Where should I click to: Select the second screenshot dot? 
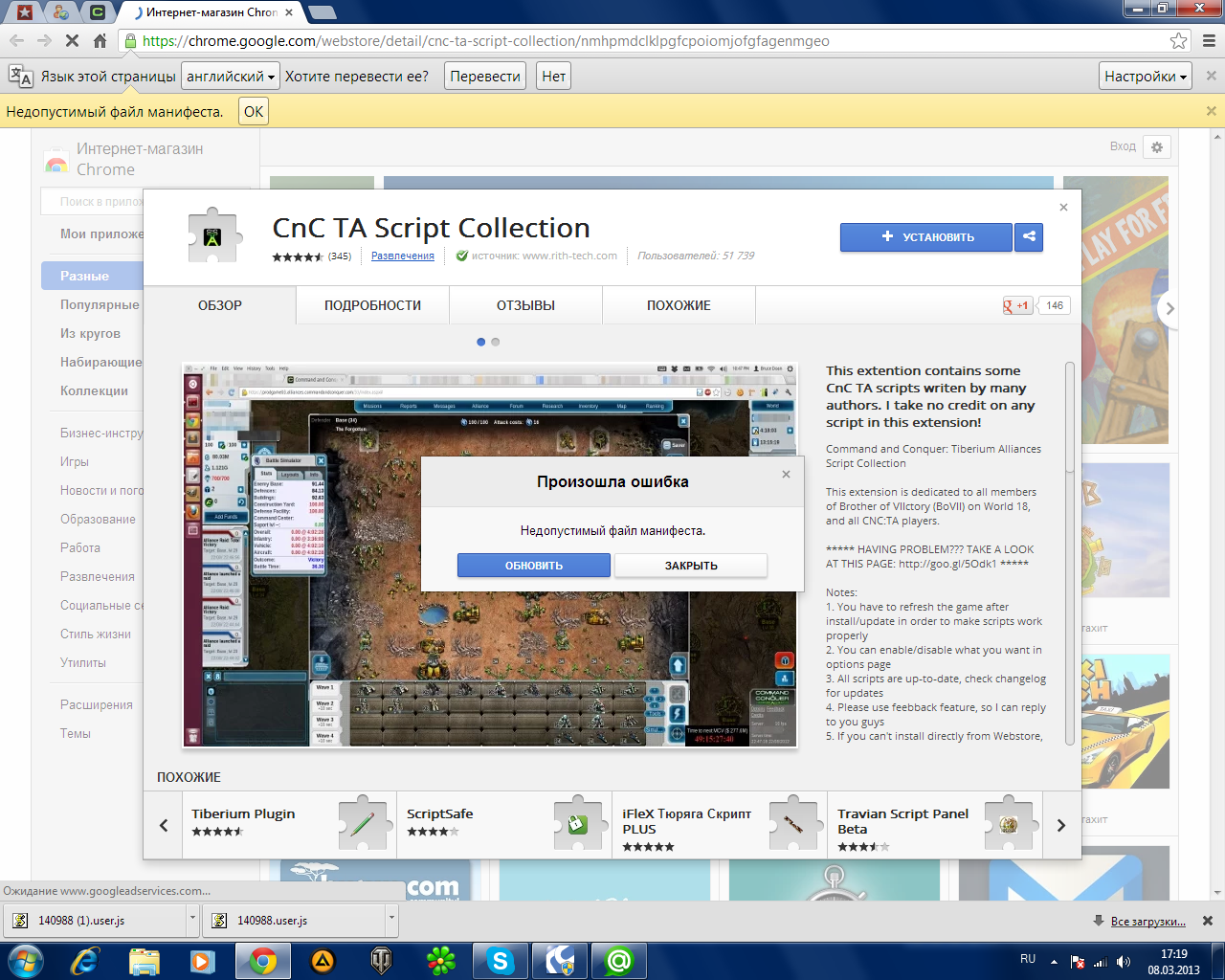495,342
